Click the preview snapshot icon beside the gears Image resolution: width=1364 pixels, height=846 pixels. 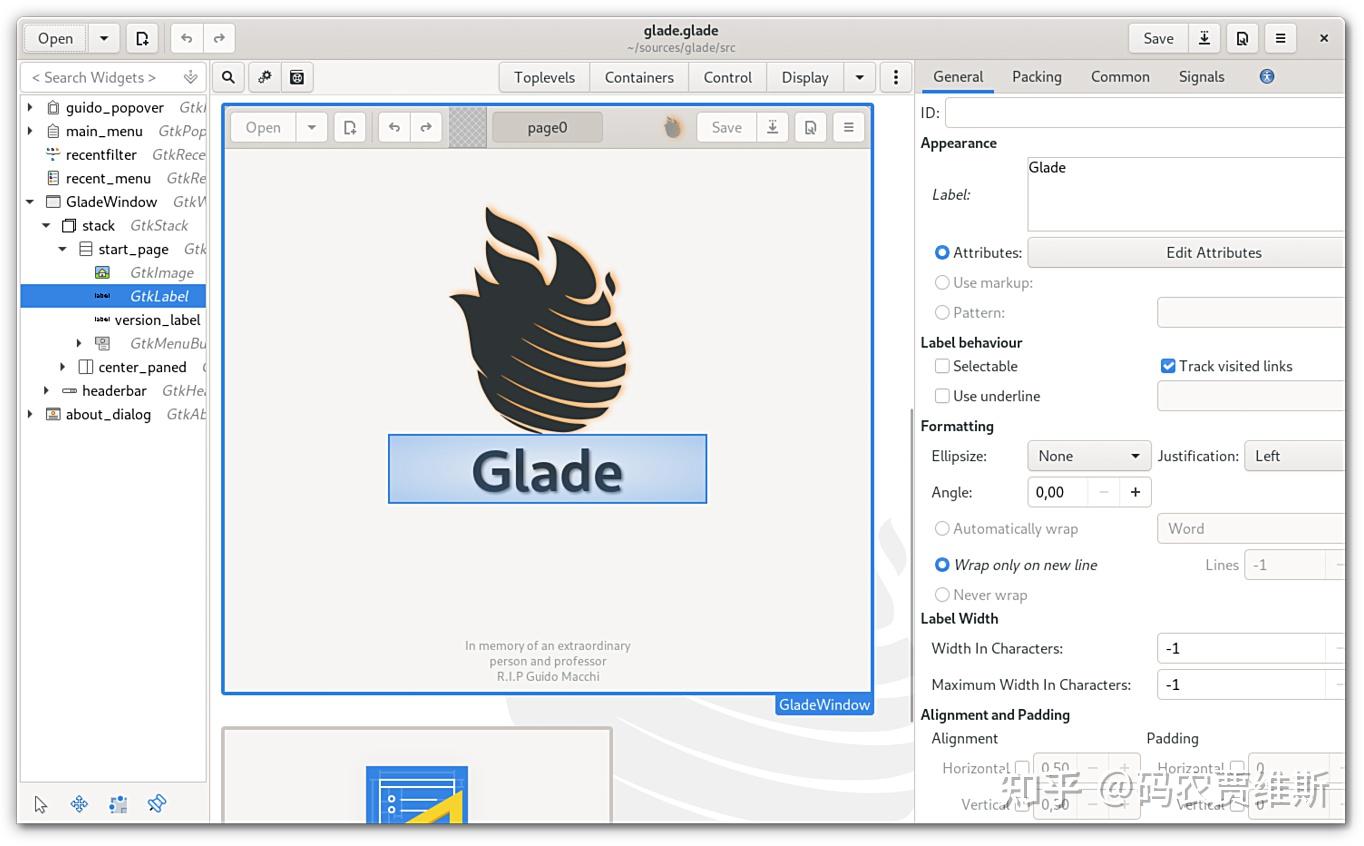pyautogui.click(x=297, y=77)
